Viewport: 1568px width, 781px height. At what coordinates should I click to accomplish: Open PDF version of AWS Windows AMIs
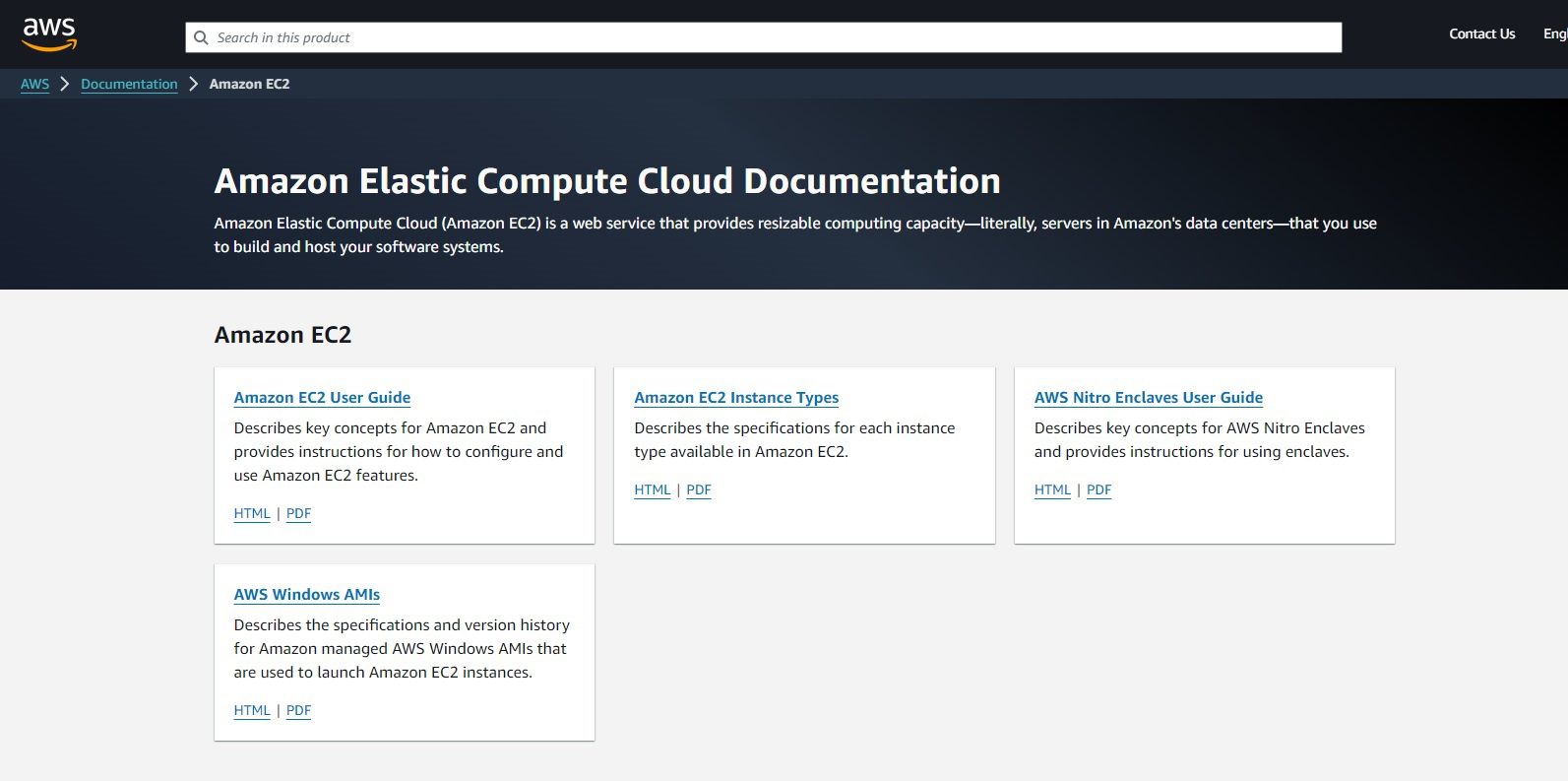pyautogui.click(x=298, y=710)
